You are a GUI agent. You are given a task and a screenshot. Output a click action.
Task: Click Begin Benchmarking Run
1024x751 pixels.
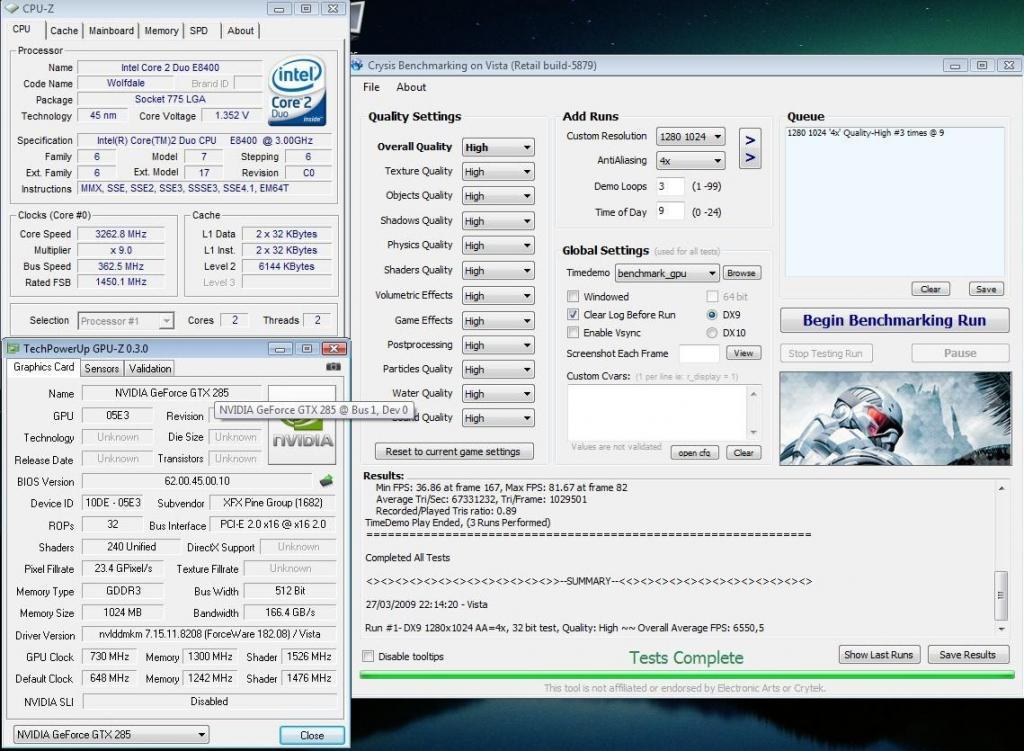click(x=894, y=321)
